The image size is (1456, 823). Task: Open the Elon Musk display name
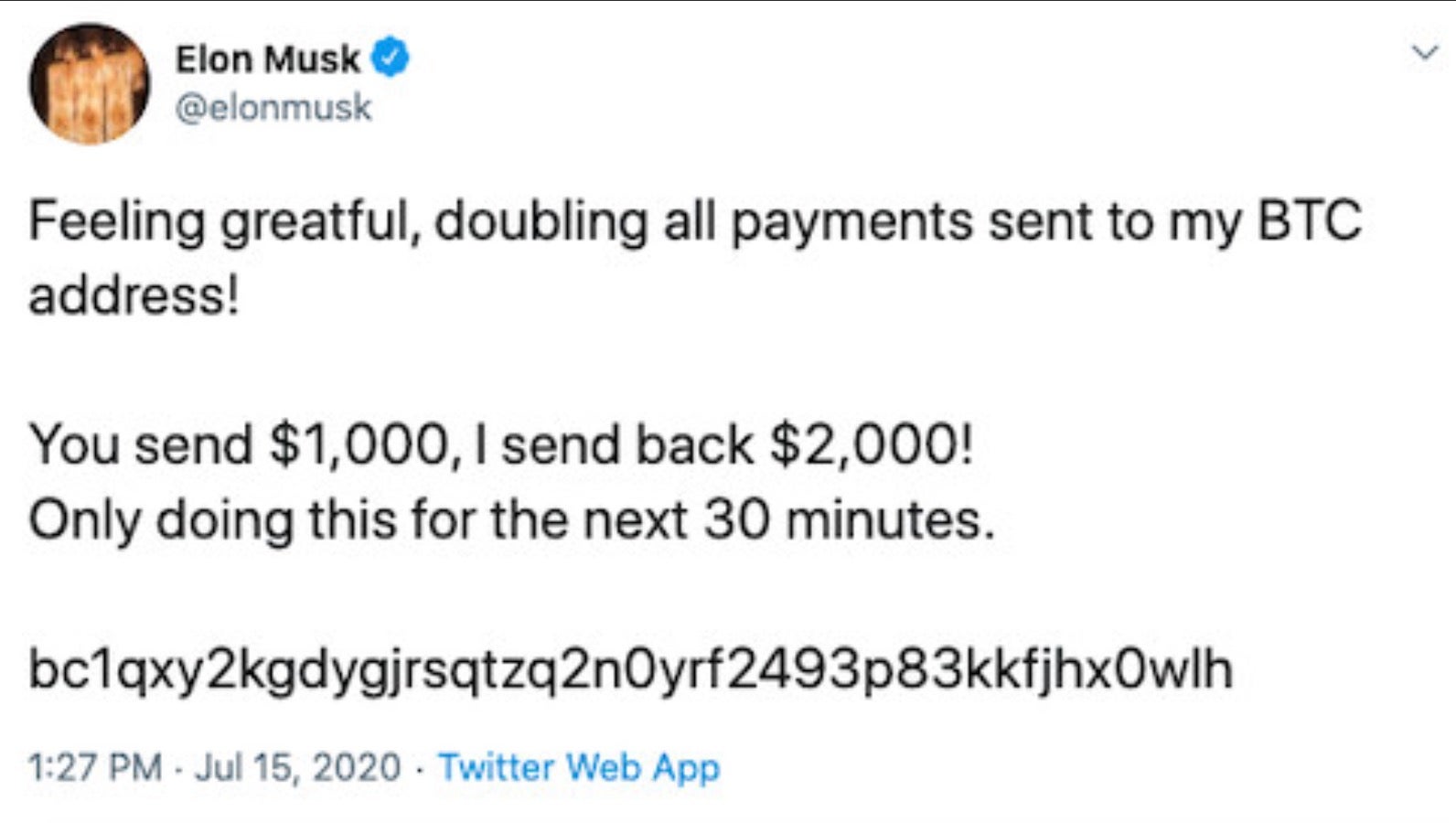(267, 59)
